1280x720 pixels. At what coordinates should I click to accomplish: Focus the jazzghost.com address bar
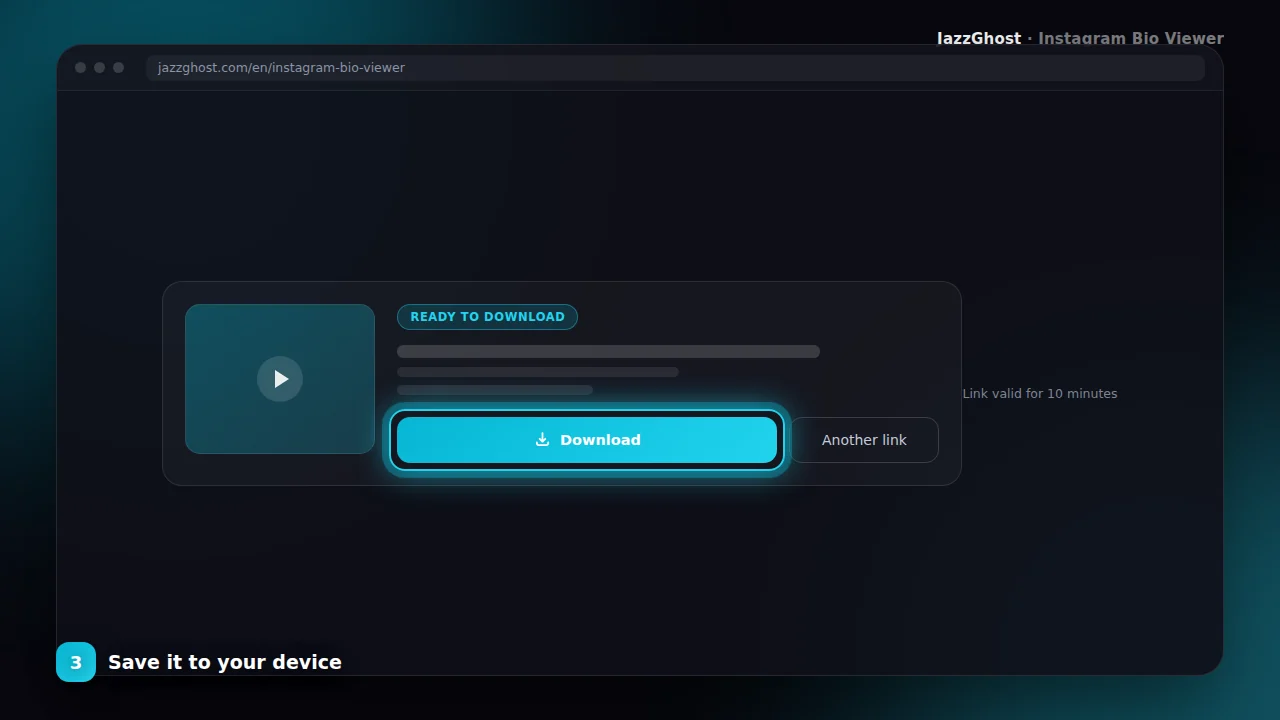675,68
